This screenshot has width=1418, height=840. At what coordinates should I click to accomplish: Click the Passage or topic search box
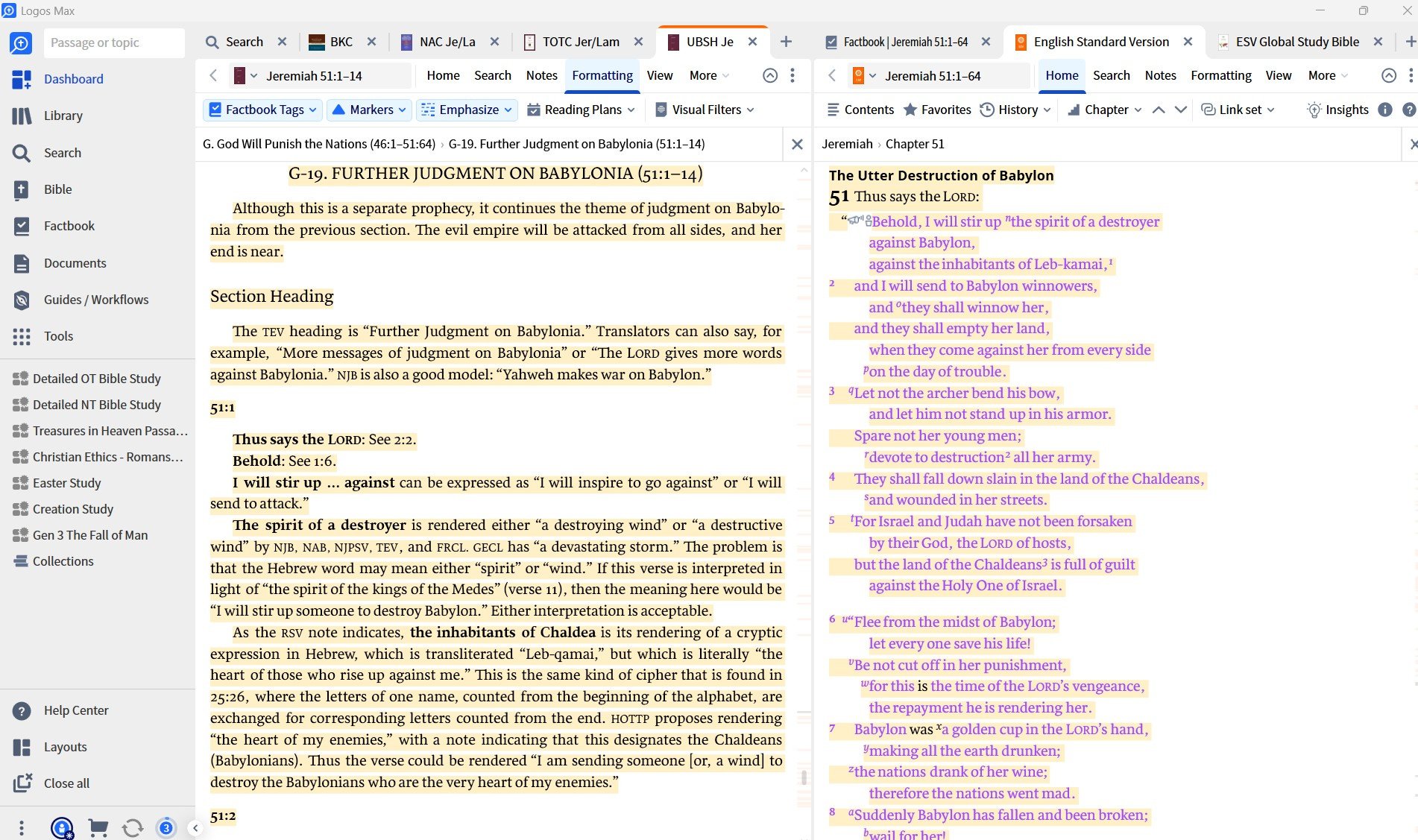(x=114, y=43)
